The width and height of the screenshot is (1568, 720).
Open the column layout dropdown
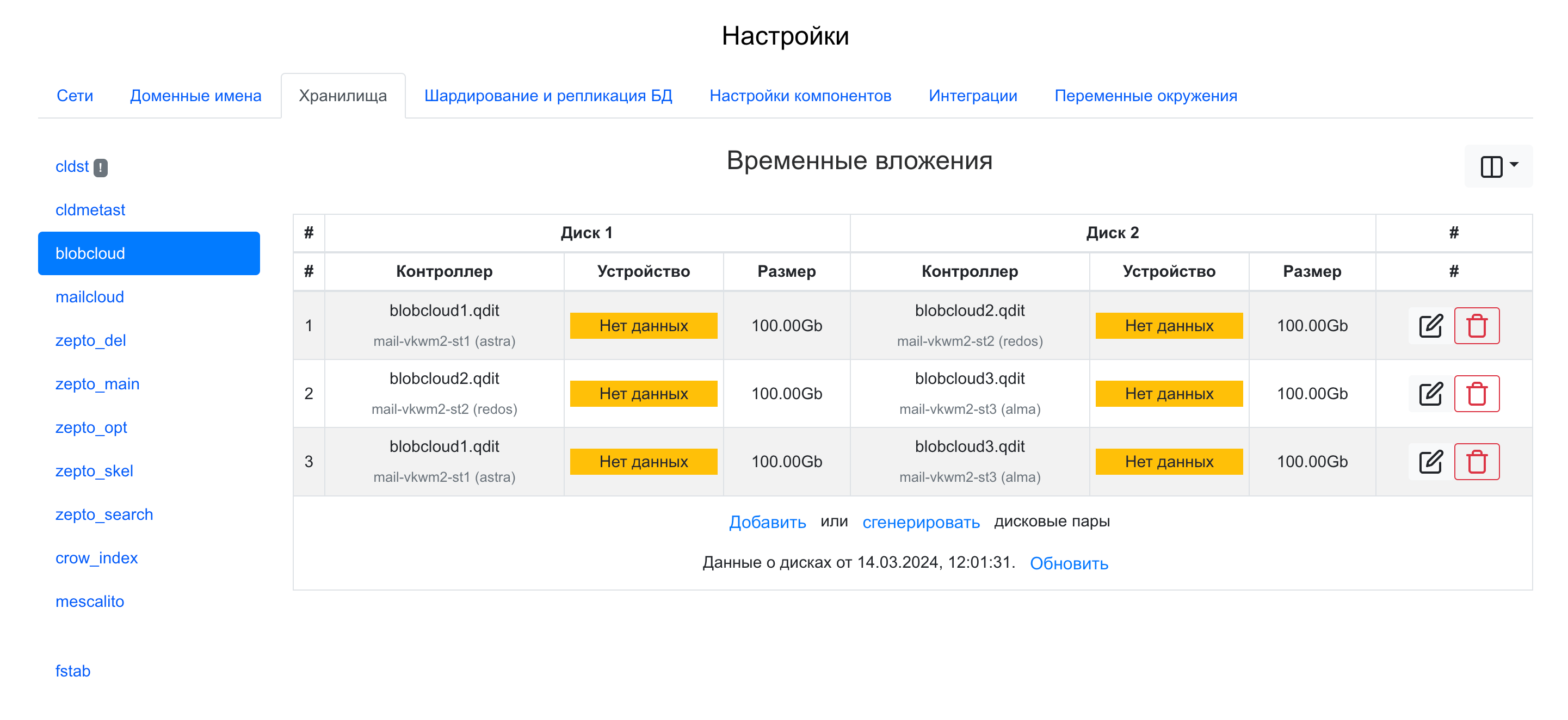(1498, 166)
